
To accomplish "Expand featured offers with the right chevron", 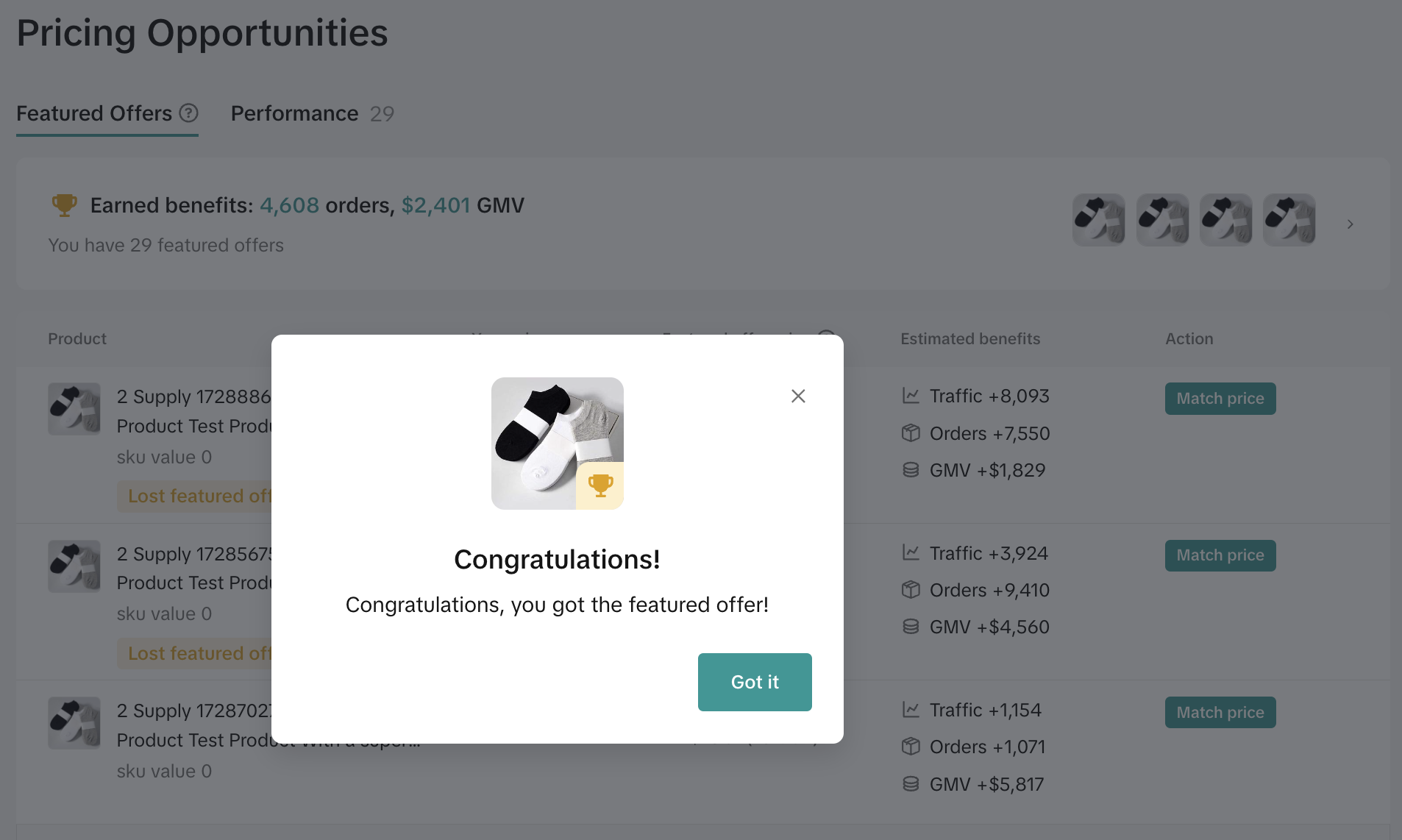I will 1350,224.
